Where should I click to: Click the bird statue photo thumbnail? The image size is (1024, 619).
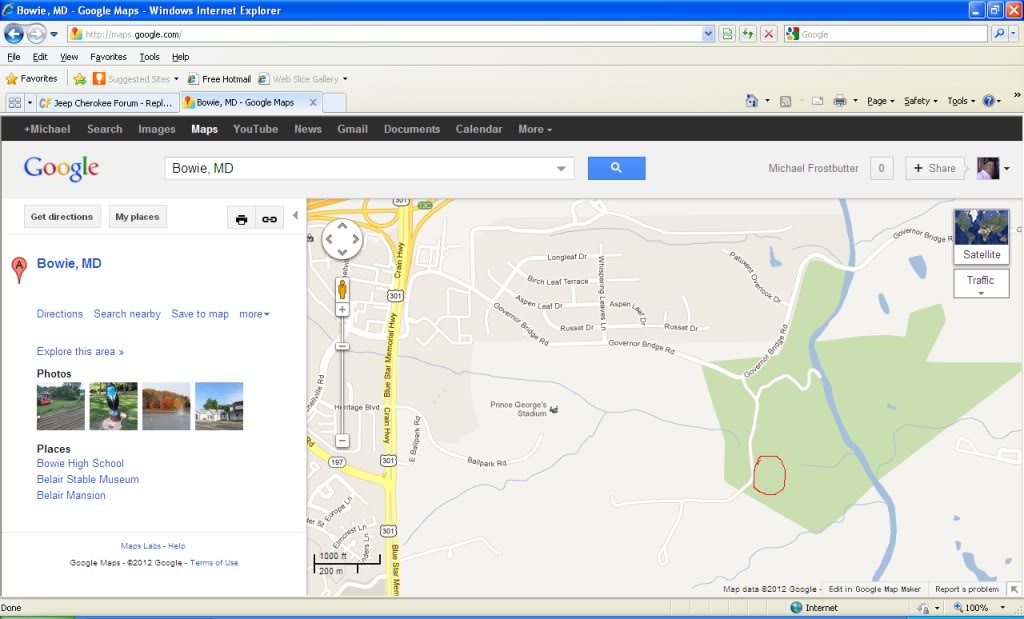click(x=114, y=406)
